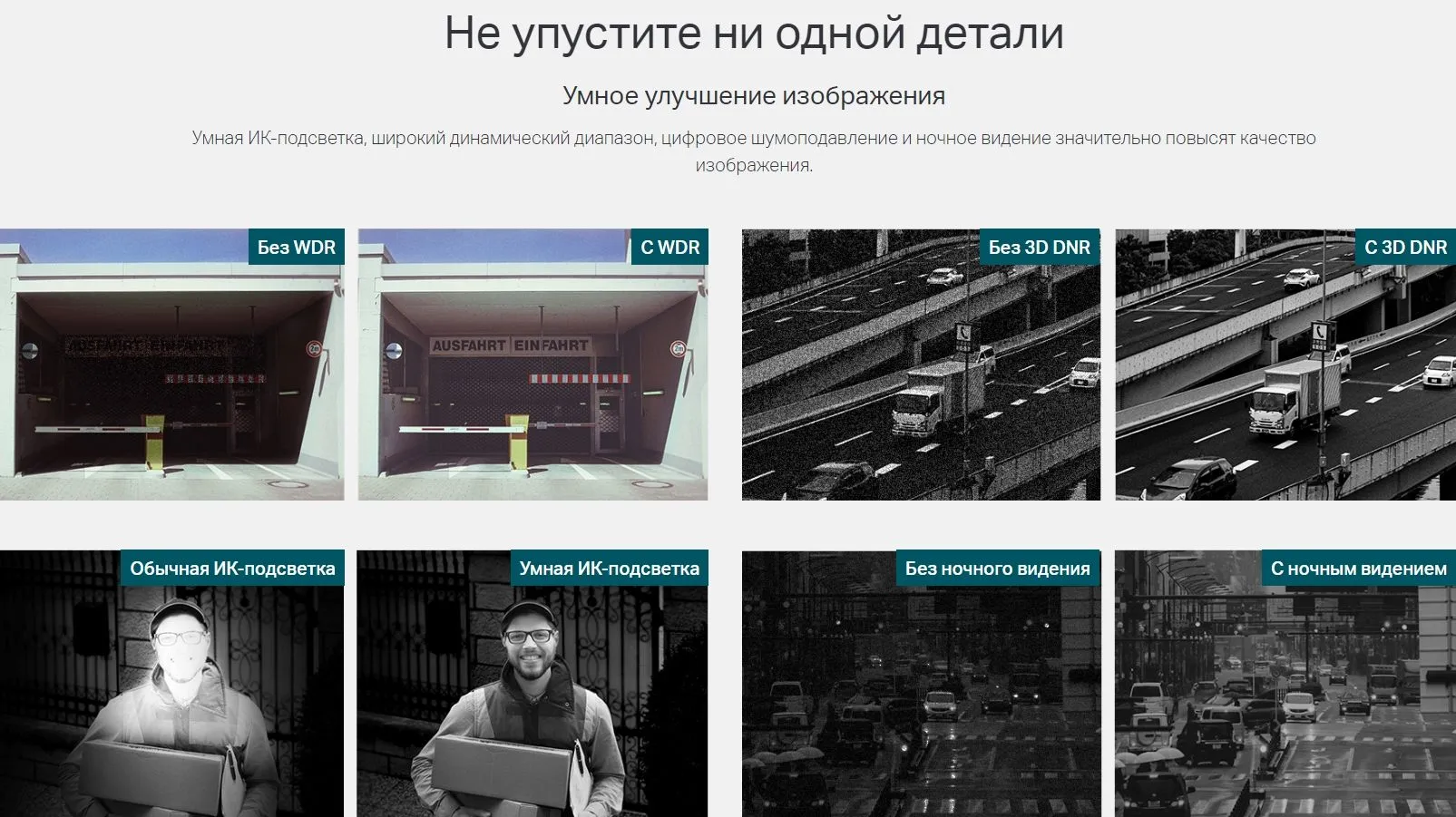The height and width of the screenshot is (817, 1456).
Task: Select the 'С 3D DNR' label badge
Action: pos(1405,248)
